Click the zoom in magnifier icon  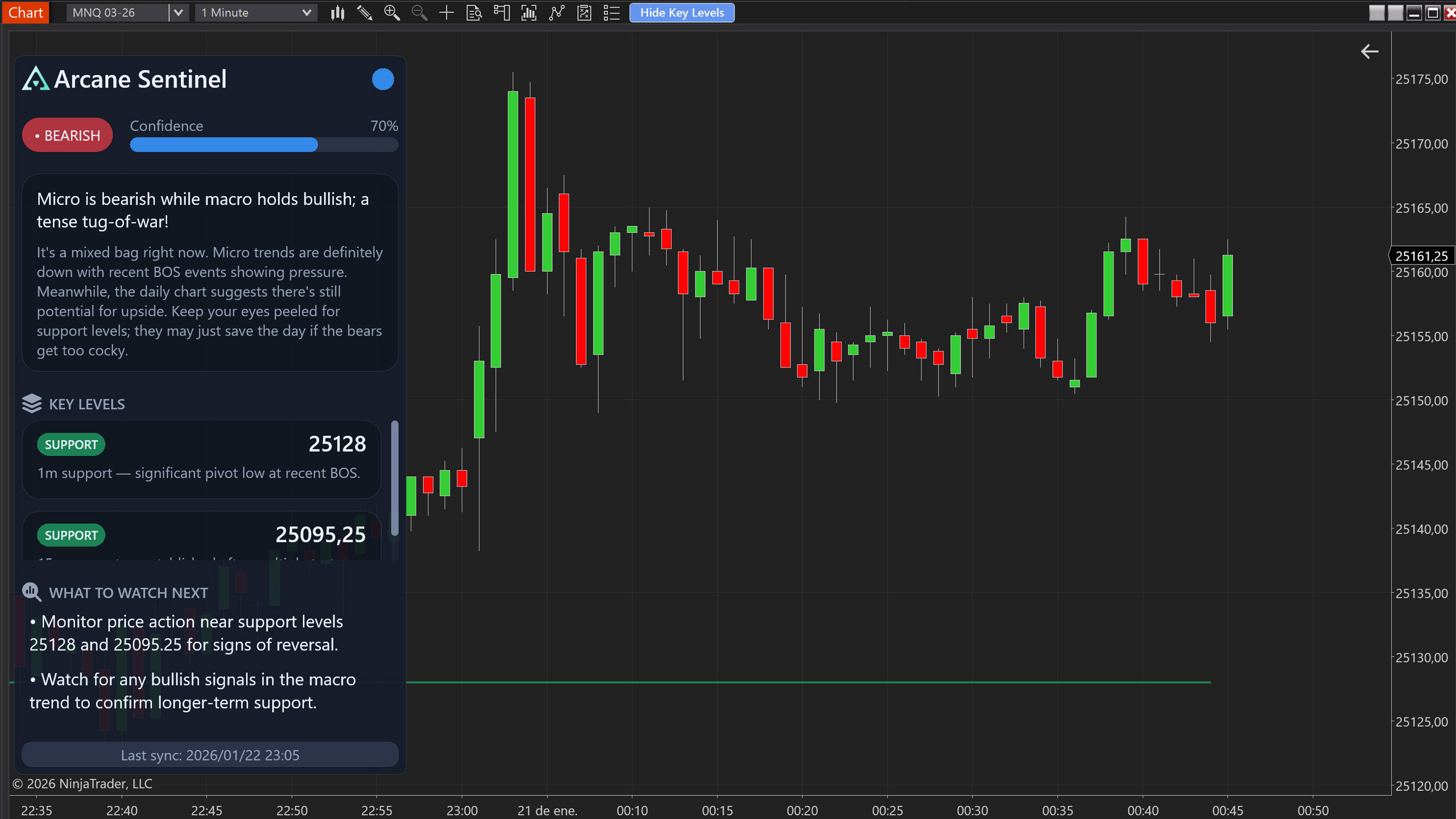pyautogui.click(x=392, y=13)
